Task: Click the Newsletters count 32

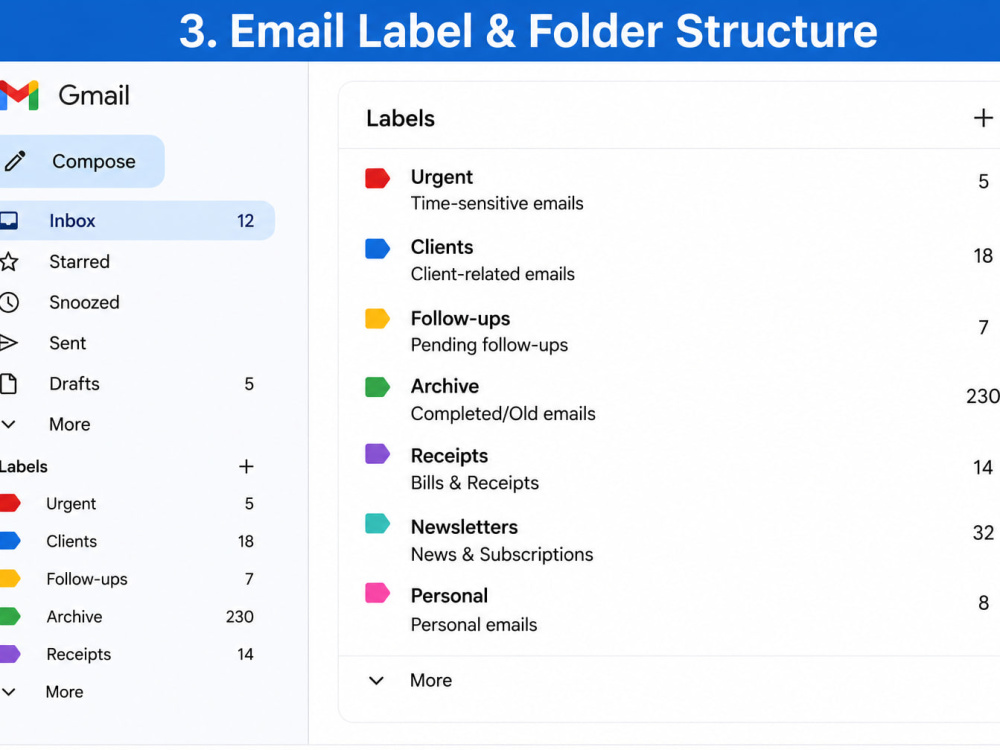Action: (x=983, y=533)
